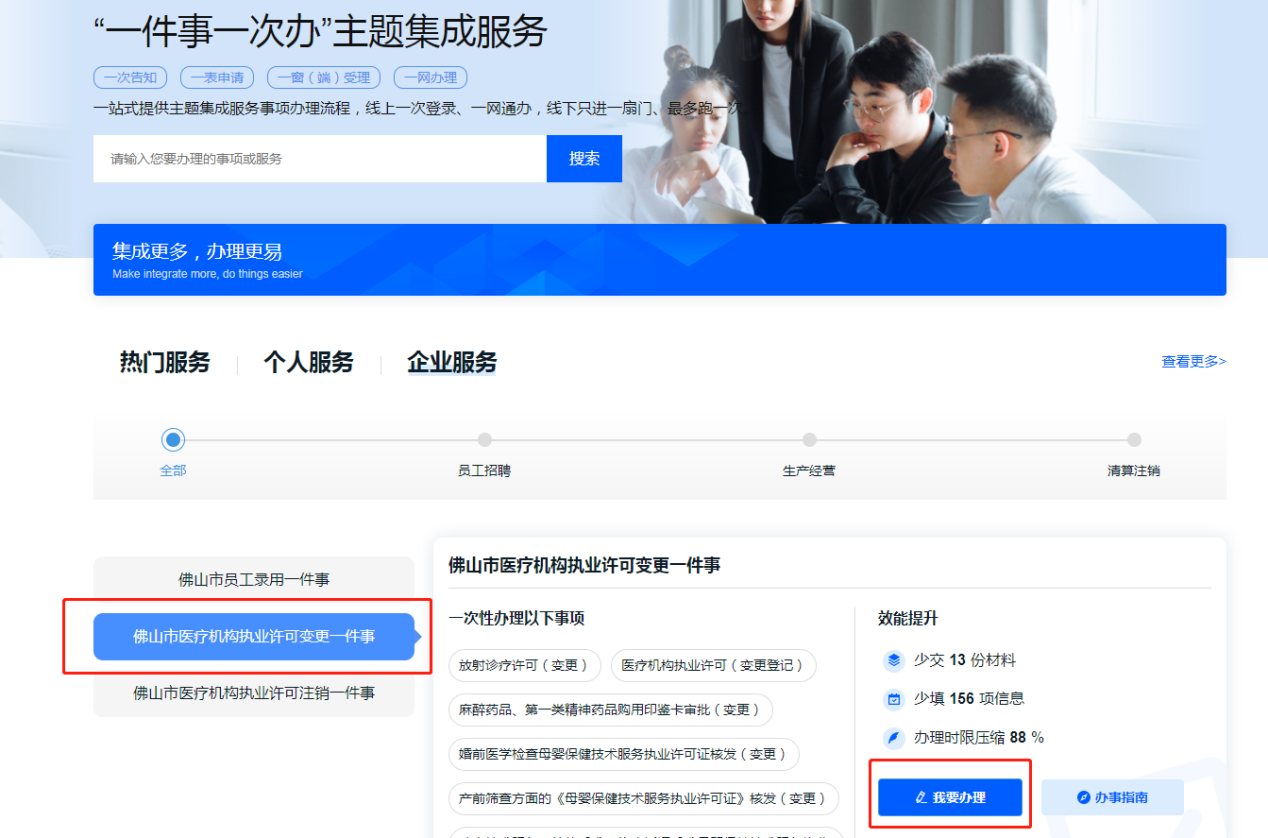Viewport: 1268px width, 838px height.
Task: Click the 我要办理 button
Action: click(950, 797)
